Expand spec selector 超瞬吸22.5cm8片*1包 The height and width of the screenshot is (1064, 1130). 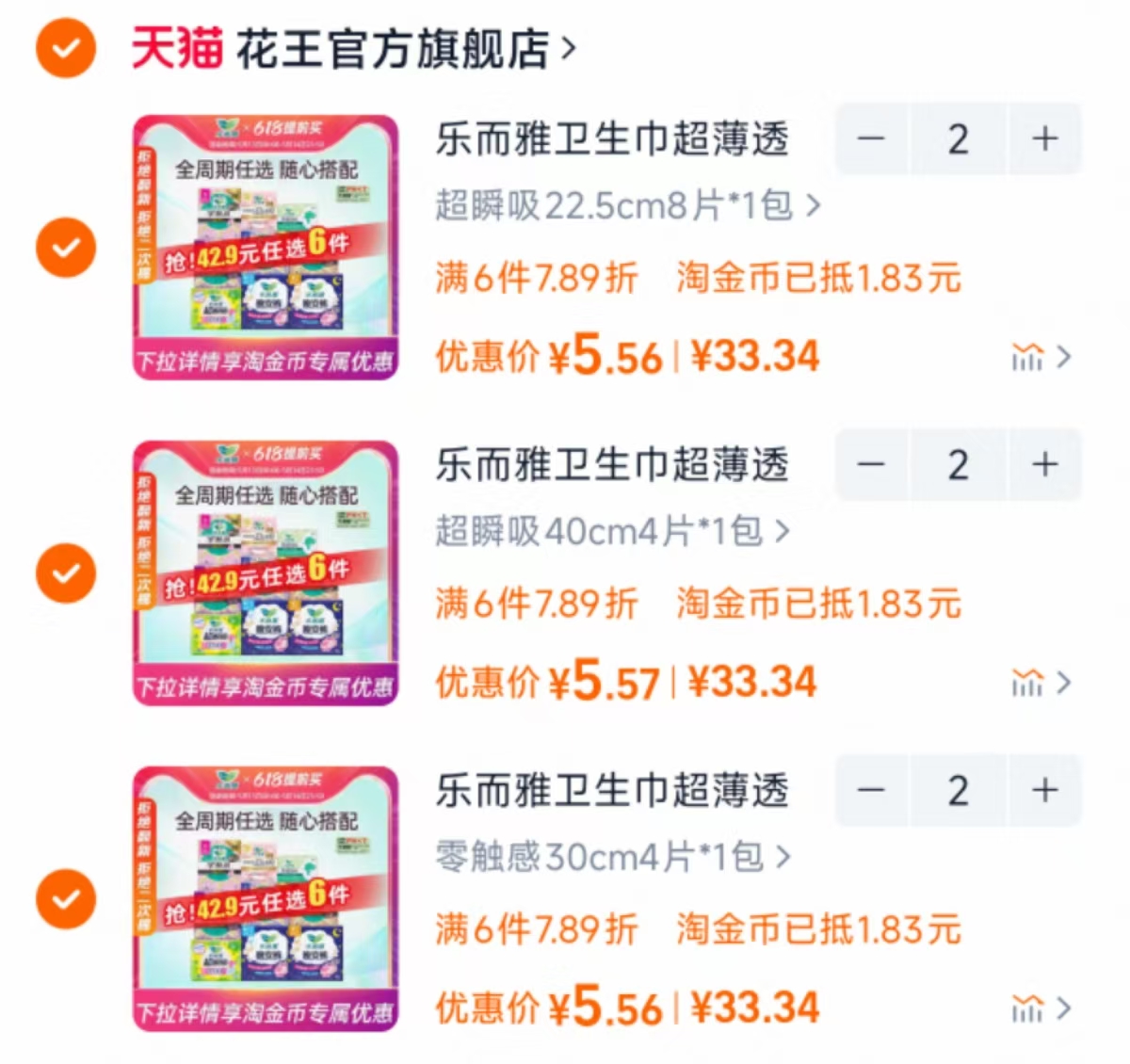click(x=627, y=204)
